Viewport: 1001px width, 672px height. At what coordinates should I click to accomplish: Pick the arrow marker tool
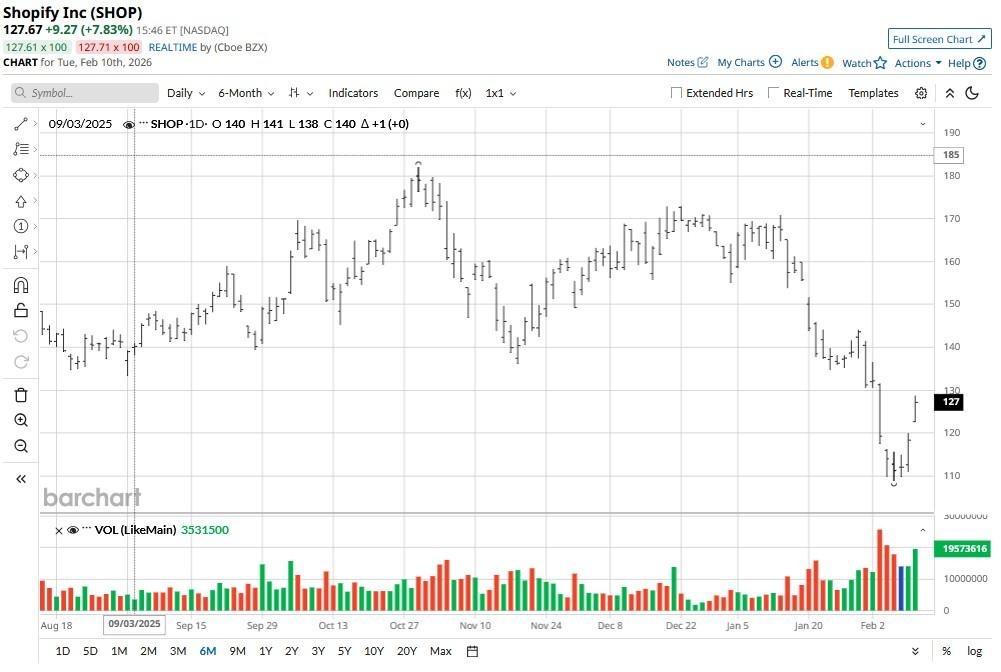[x=20, y=202]
